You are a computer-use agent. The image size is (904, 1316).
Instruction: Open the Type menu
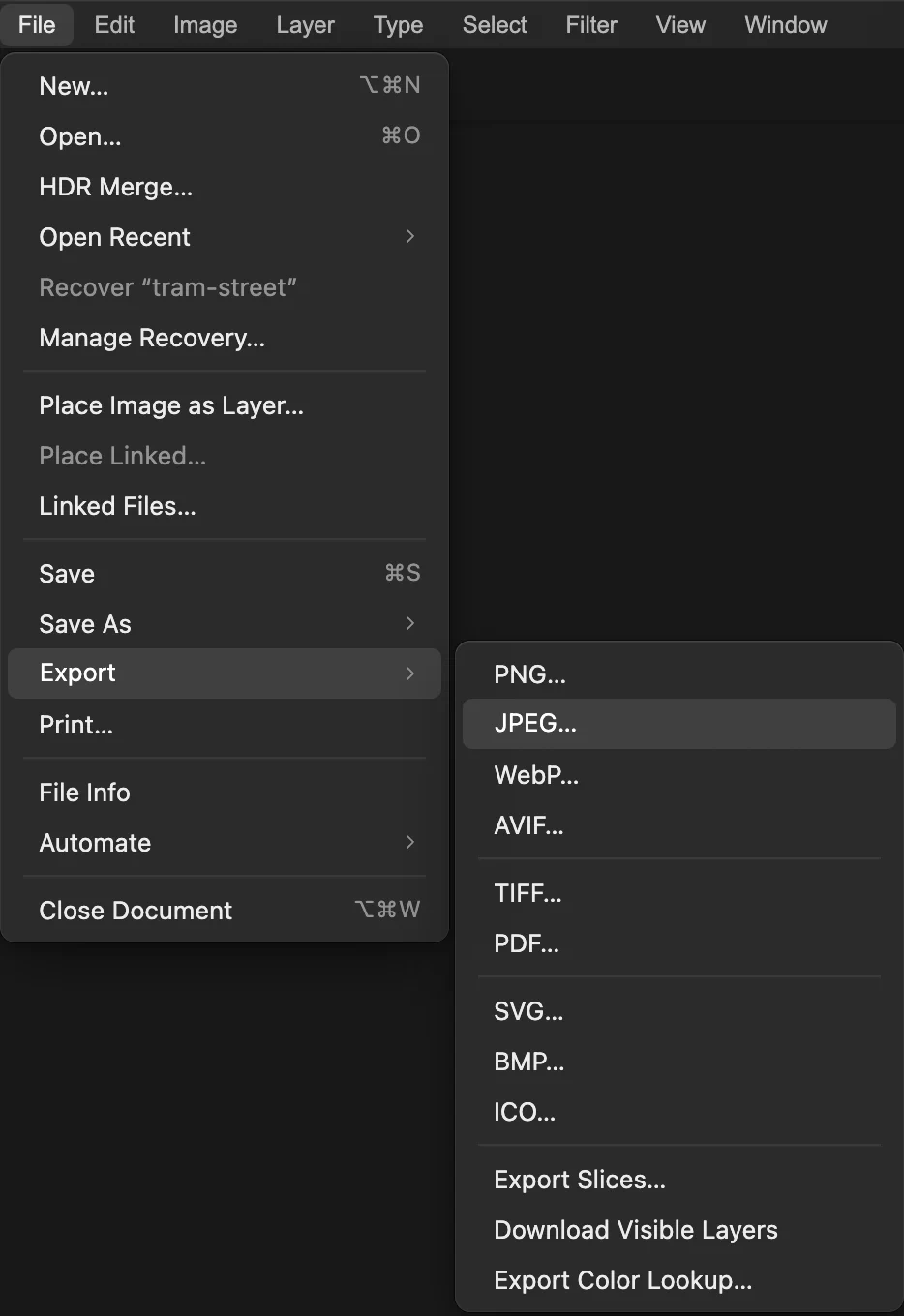398,24
